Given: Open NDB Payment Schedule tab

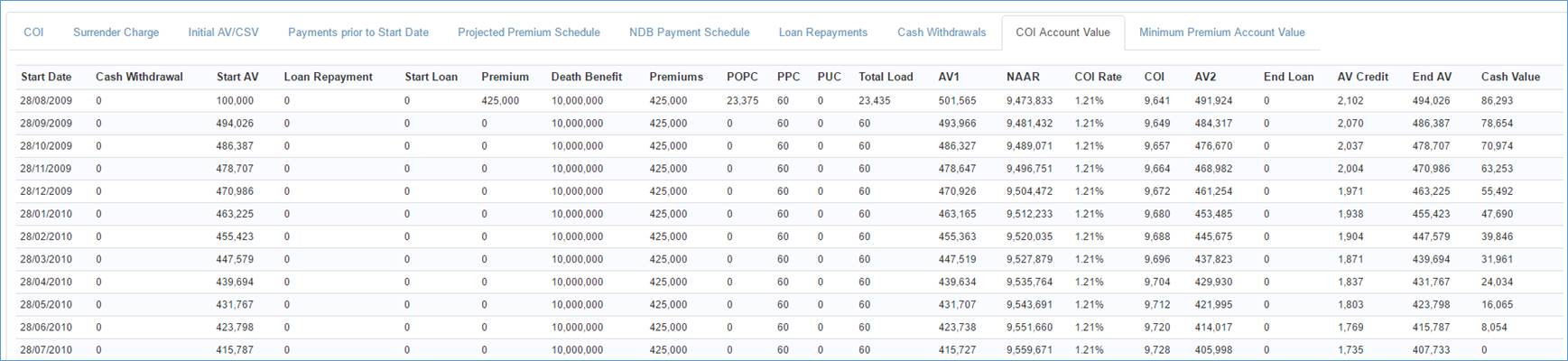Looking at the screenshot, I should pyautogui.click(x=689, y=32).
